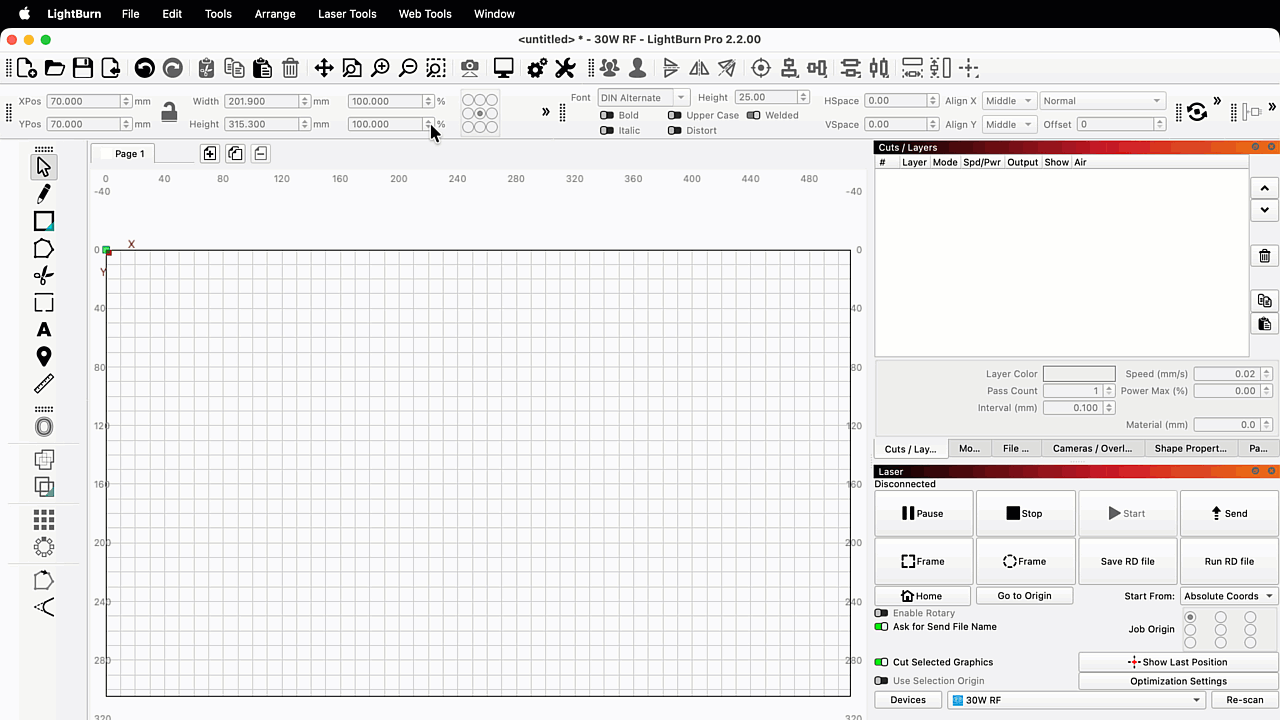Open the Align Y dropdown
This screenshot has width=1280, height=720.
(1009, 124)
